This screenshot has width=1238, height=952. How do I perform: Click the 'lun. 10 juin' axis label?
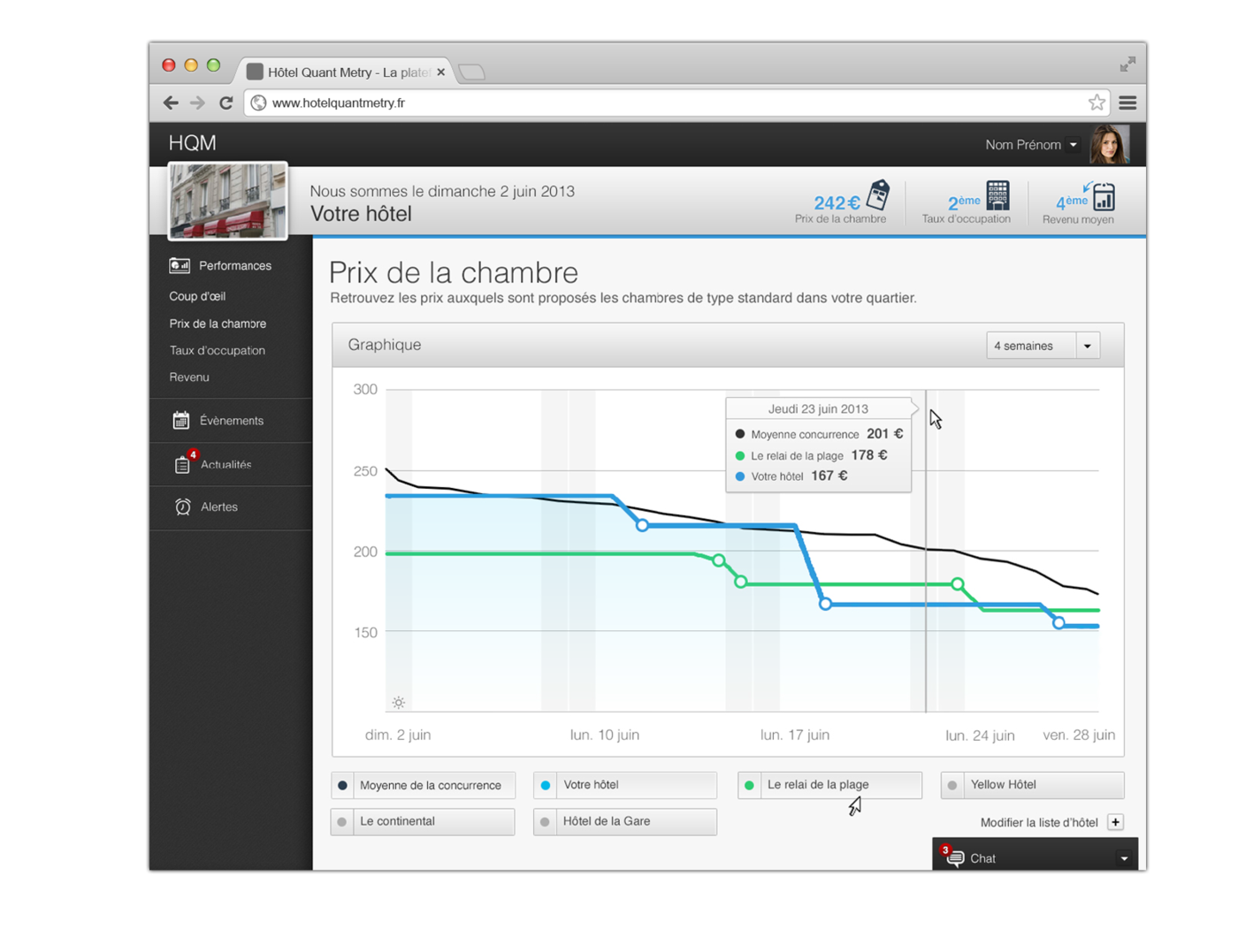tap(605, 735)
